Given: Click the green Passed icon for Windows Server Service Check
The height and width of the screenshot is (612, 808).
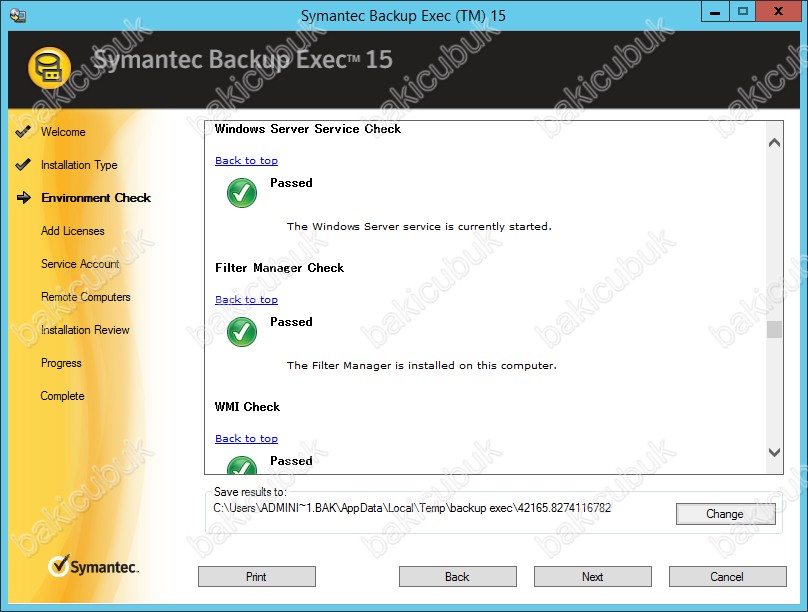Looking at the screenshot, I should 242,193.
